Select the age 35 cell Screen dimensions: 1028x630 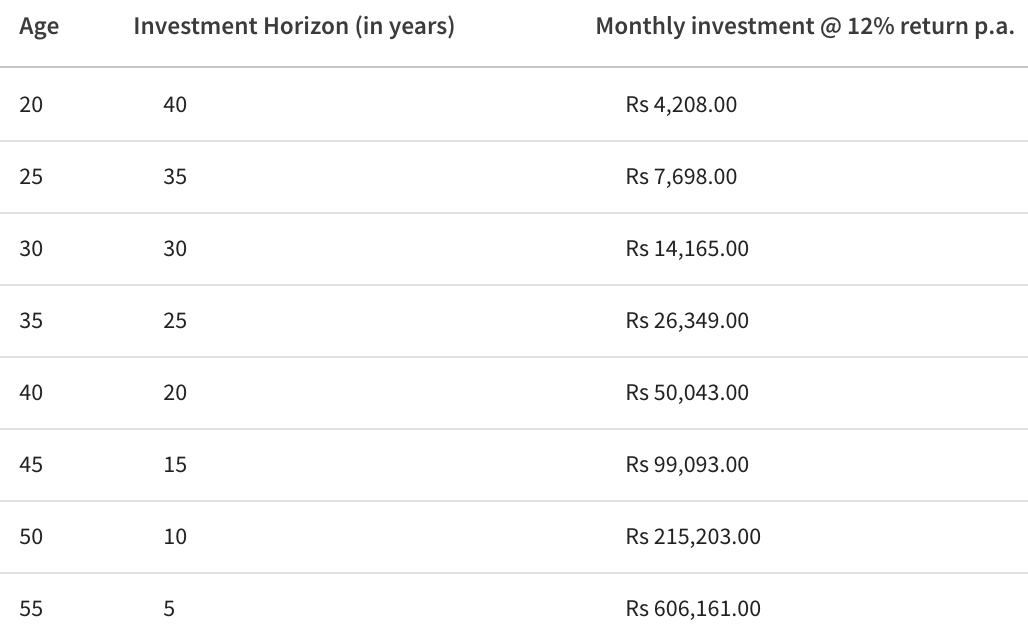coord(31,321)
